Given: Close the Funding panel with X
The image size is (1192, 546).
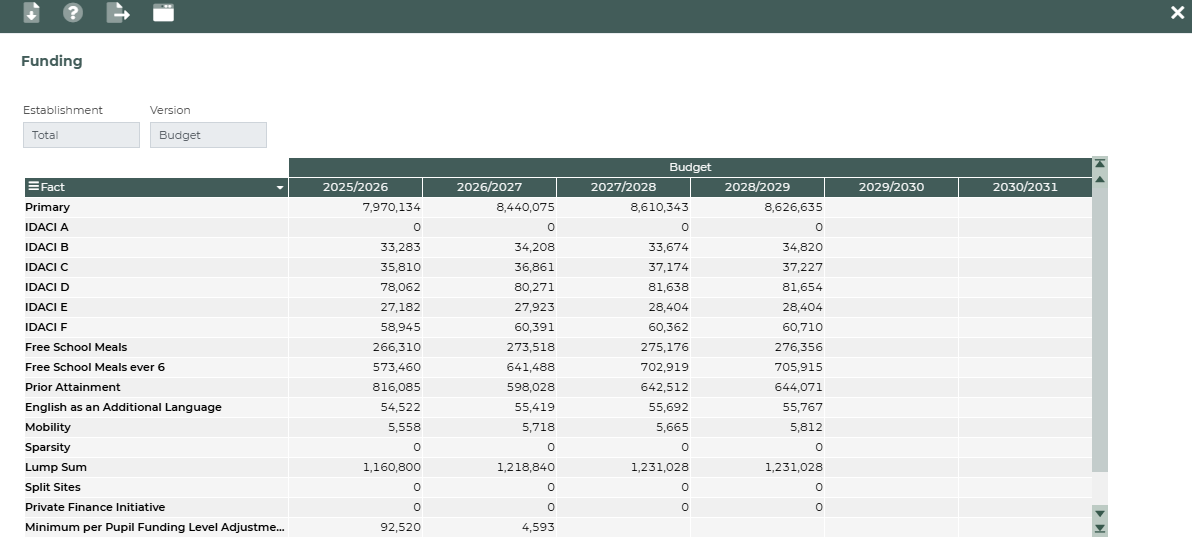Looking at the screenshot, I should click(x=1177, y=13).
